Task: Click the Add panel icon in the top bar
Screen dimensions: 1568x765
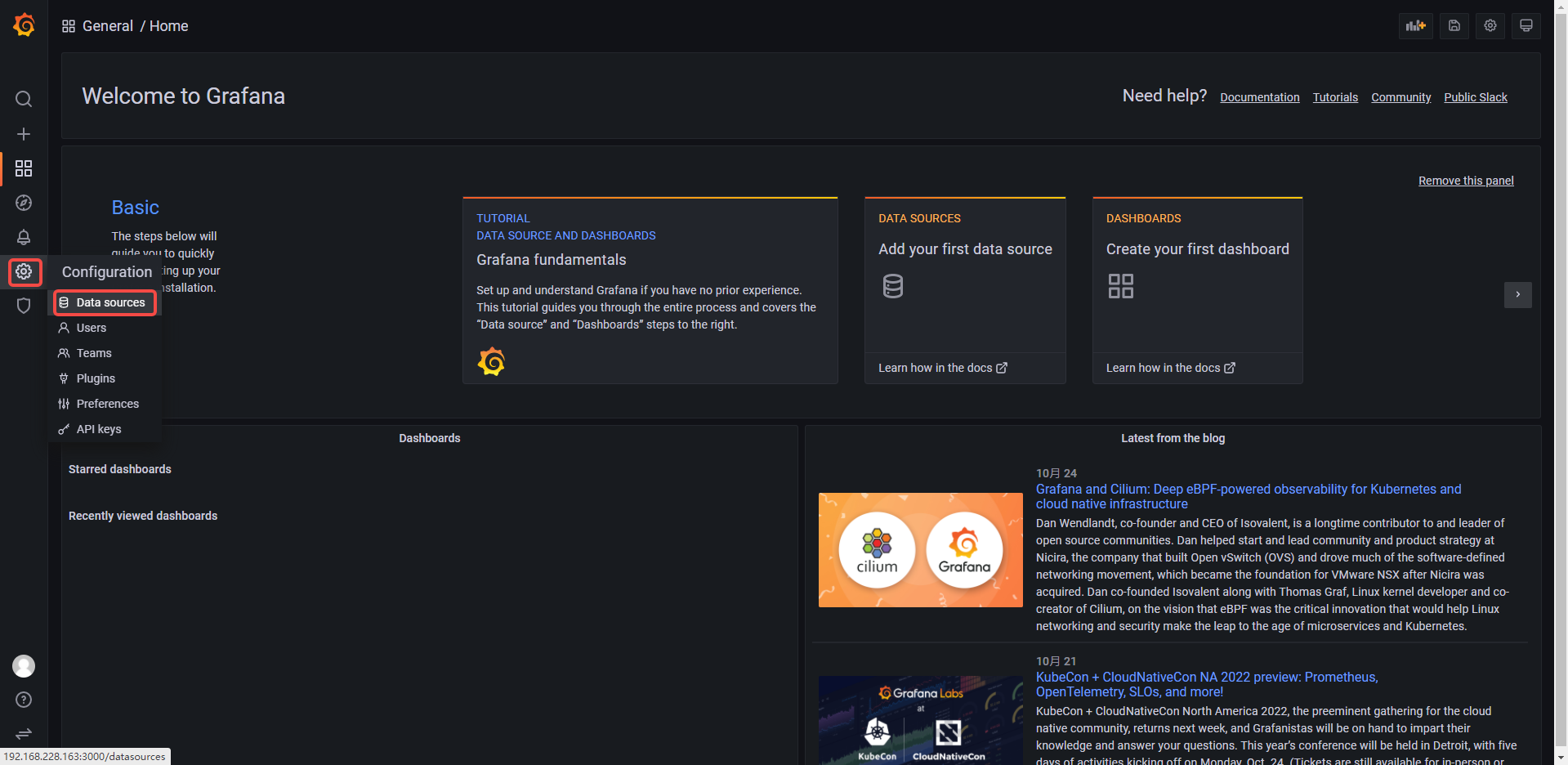Action: pos(1416,26)
